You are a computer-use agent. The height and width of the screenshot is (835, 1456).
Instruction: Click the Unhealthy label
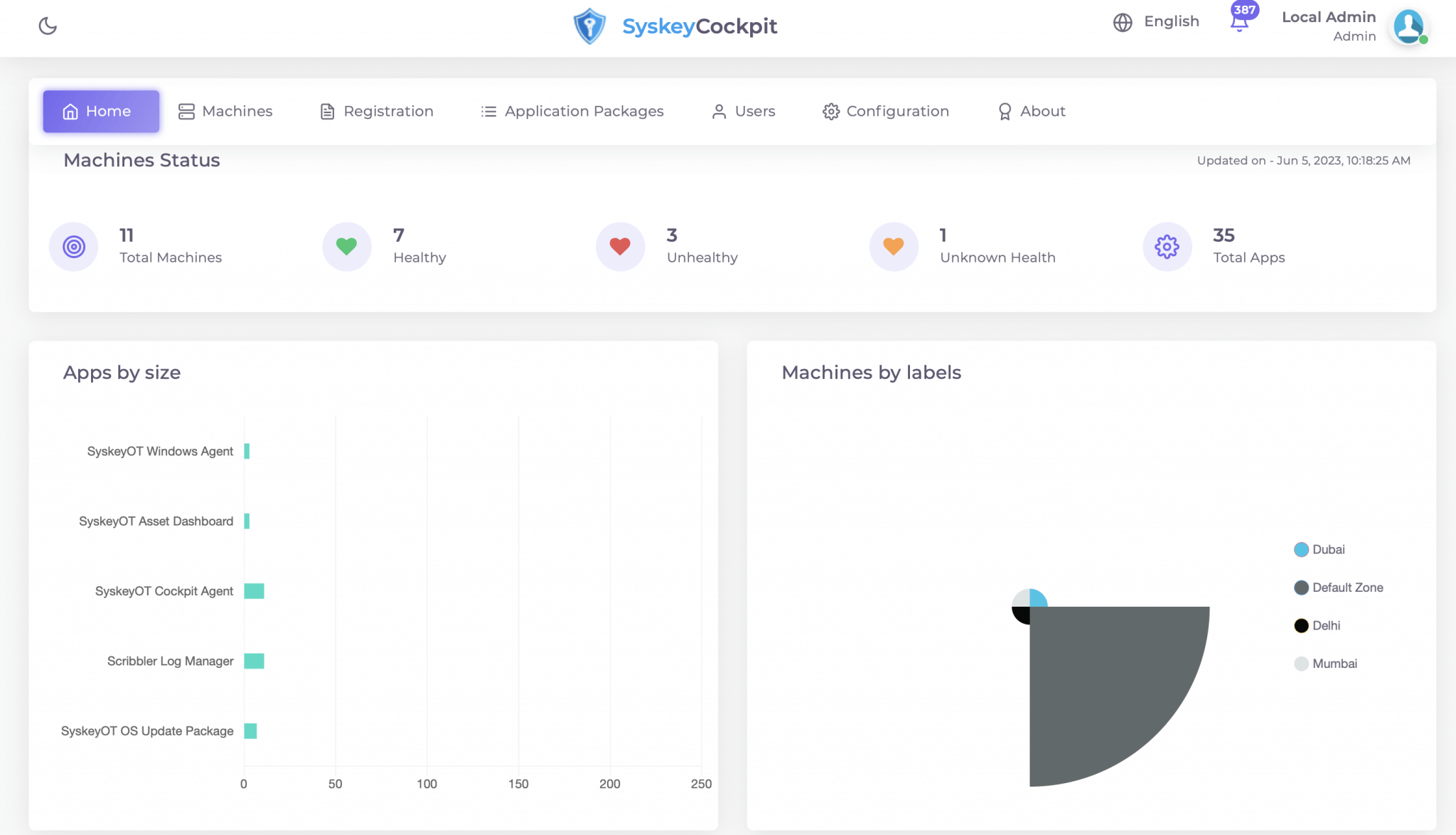[702, 257]
